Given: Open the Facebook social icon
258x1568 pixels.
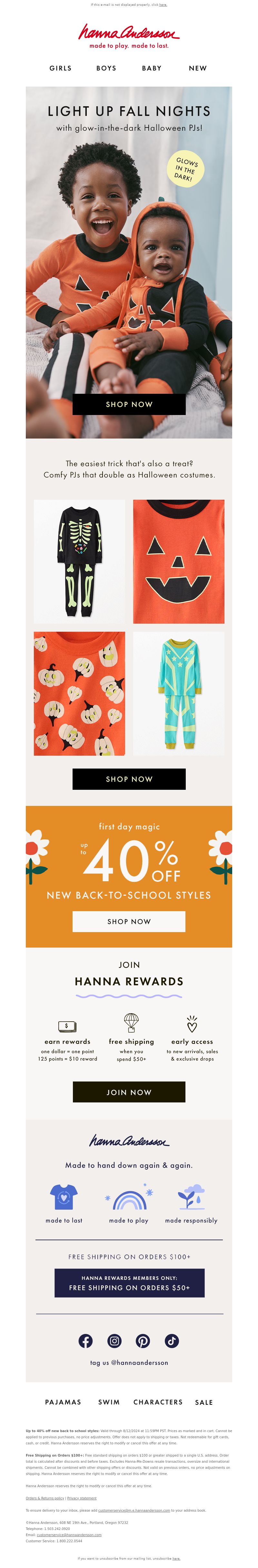Looking at the screenshot, I should tap(85, 1340).
